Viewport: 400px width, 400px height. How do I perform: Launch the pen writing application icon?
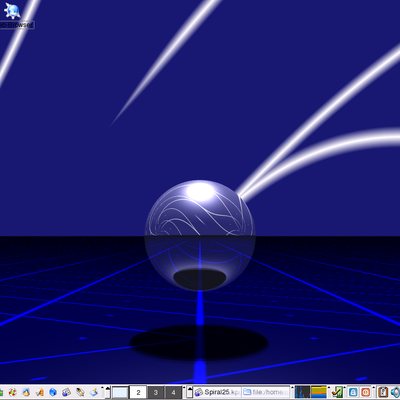(x=80, y=392)
